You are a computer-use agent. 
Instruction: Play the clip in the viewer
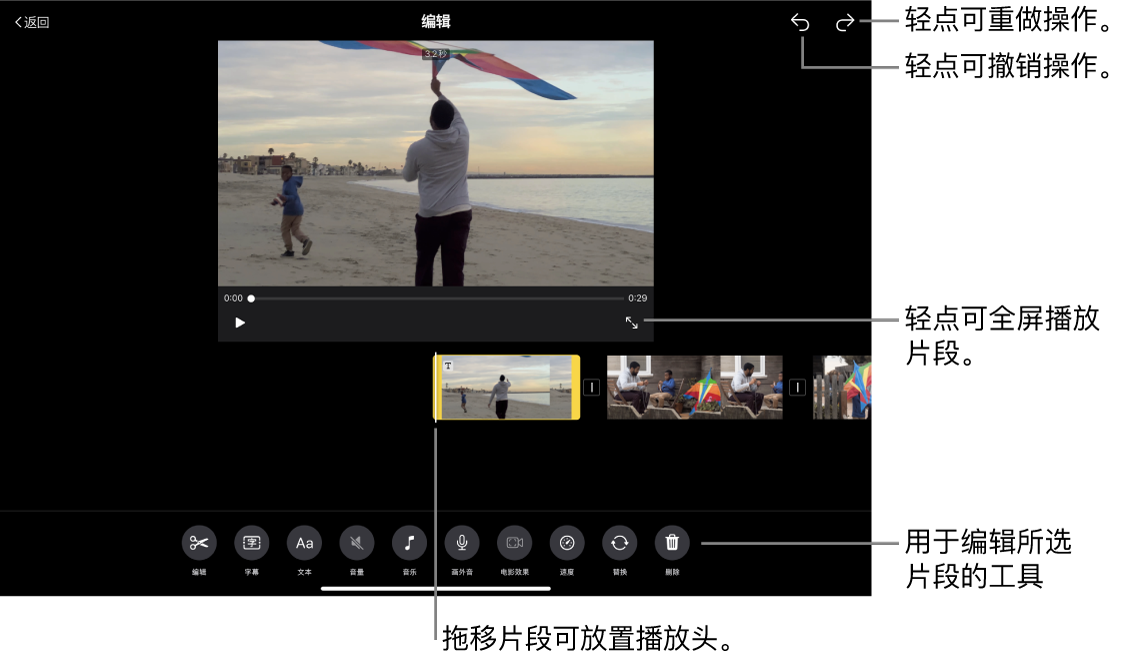(x=240, y=322)
